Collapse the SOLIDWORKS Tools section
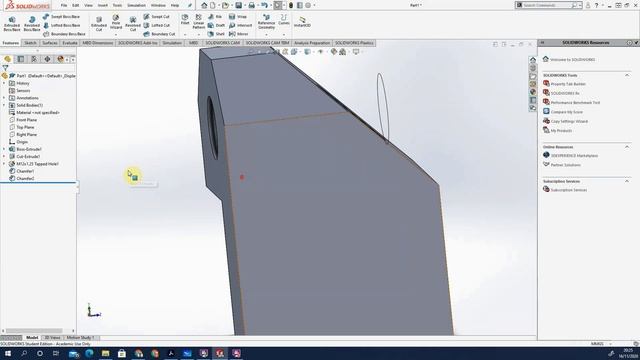 (627, 76)
